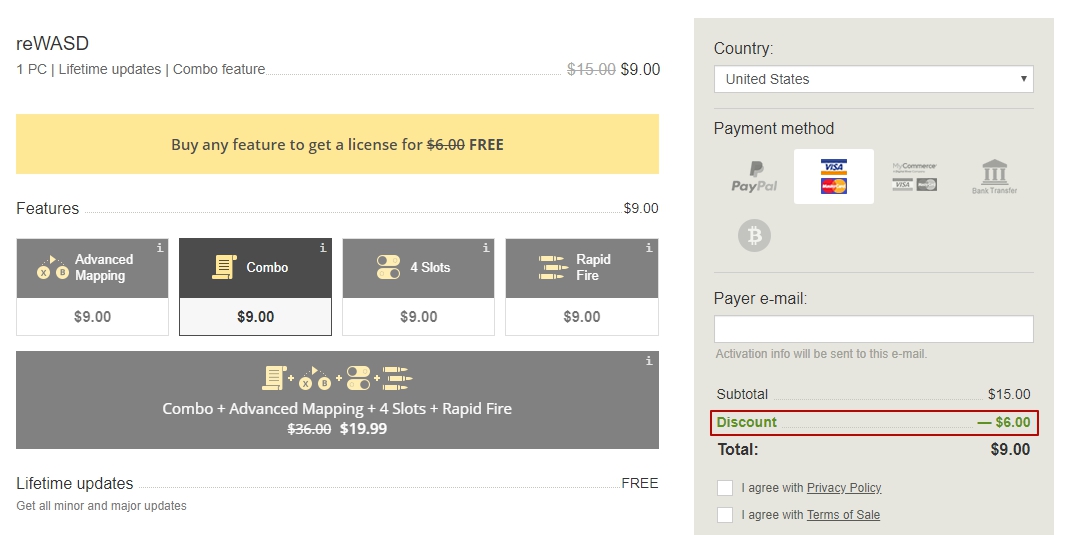Select MyCommerce payment option
1073x535 pixels.
(x=914, y=177)
